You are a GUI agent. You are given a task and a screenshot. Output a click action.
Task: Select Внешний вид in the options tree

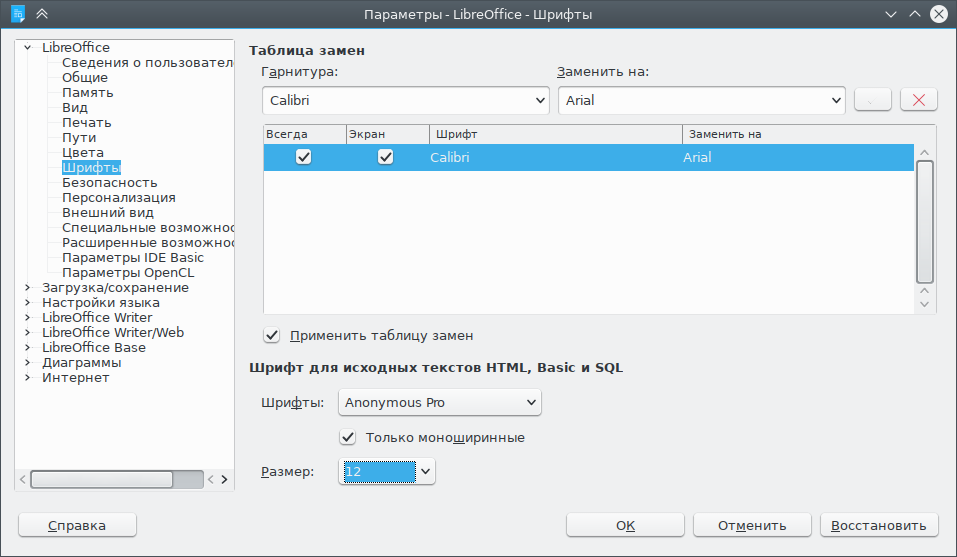[x=108, y=212]
